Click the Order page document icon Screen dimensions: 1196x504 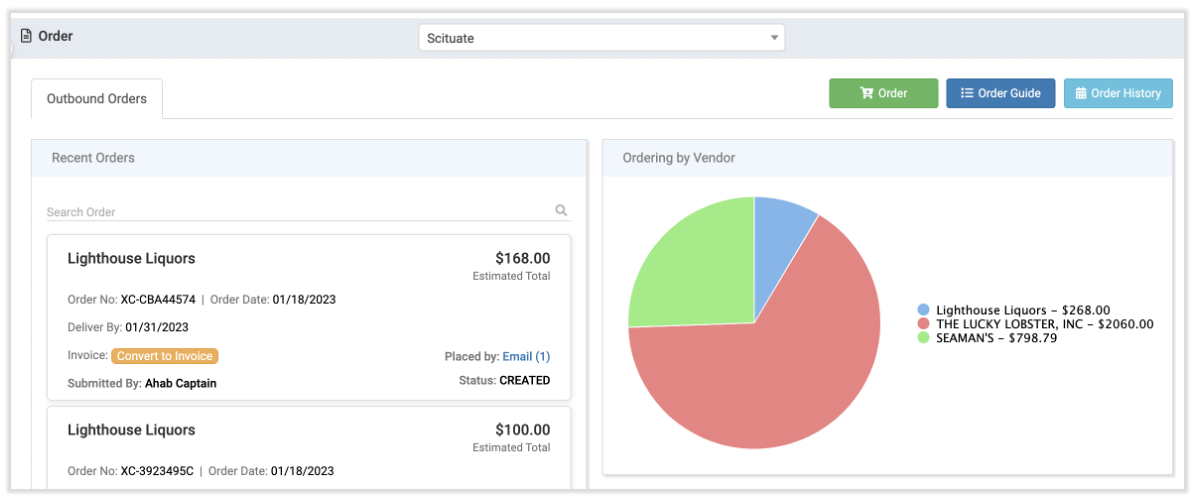(x=26, y=36)
